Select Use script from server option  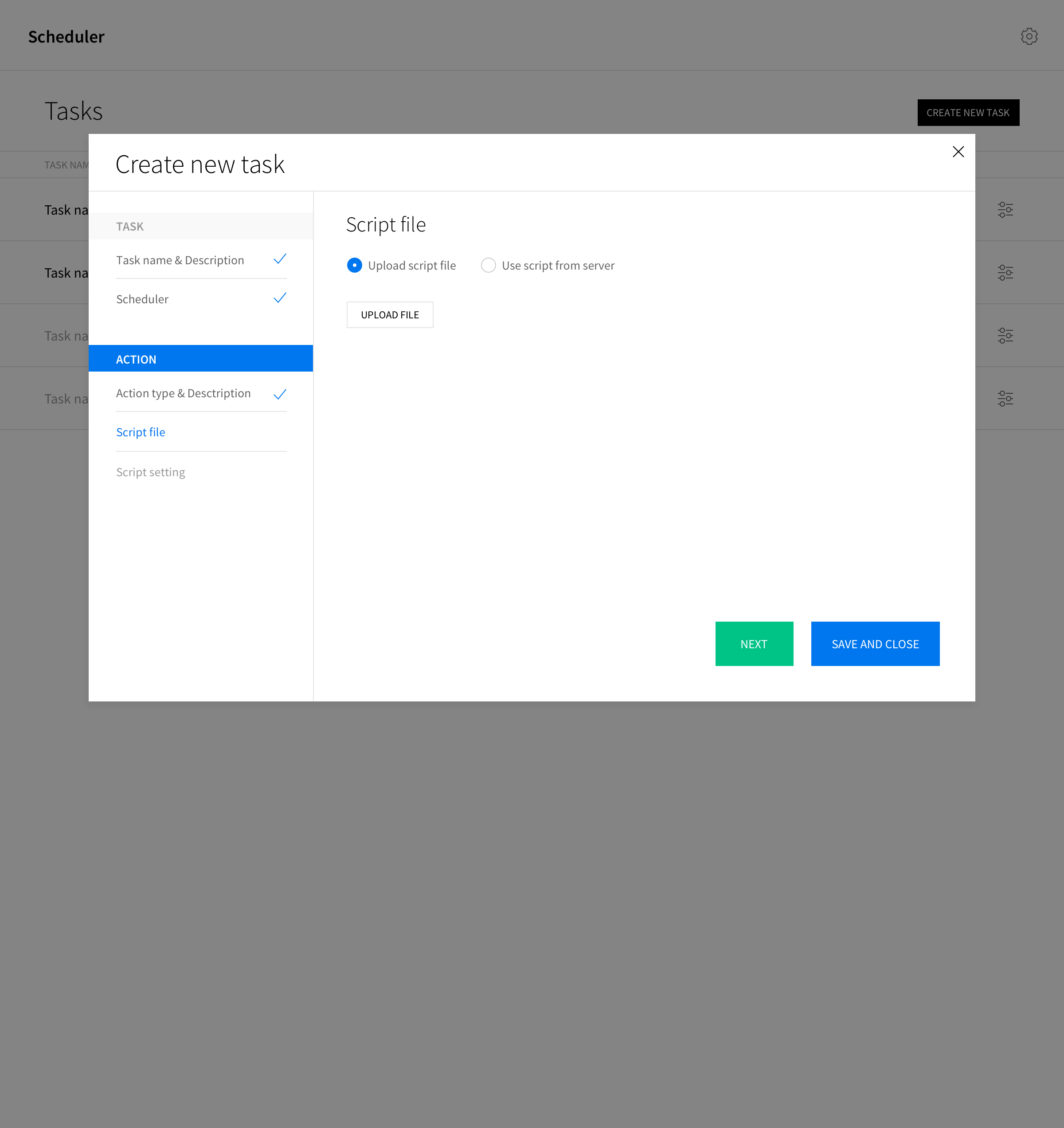489,266
